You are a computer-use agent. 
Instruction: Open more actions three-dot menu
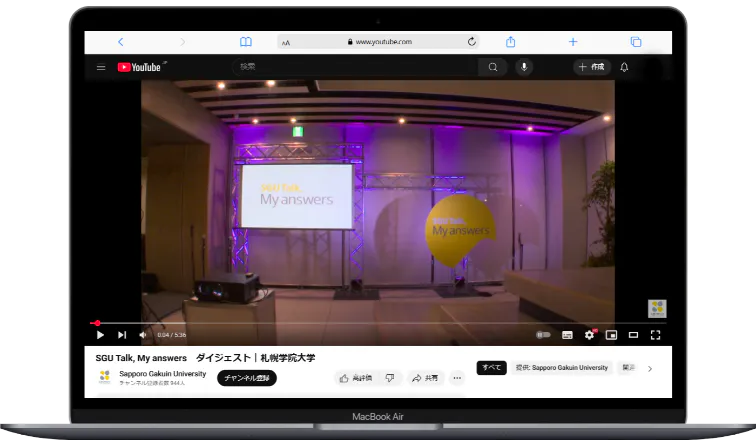pyautogui.click(x=457, y=378)
